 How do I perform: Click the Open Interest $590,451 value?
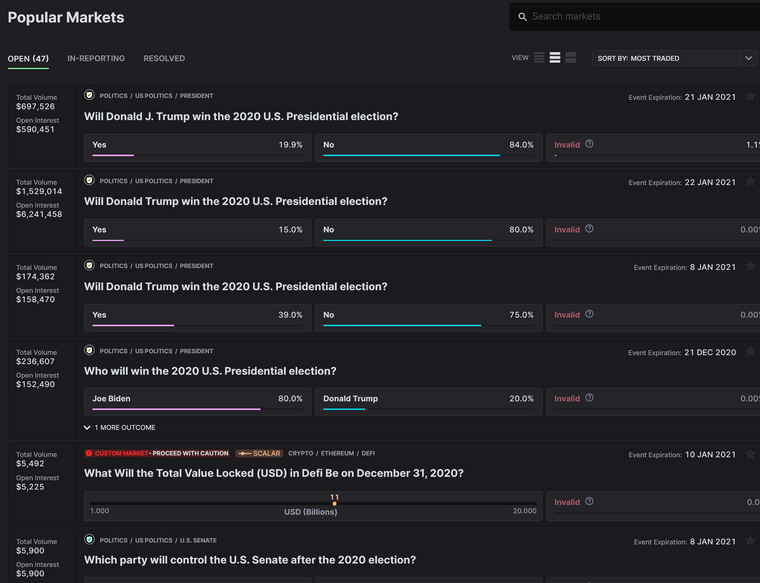pyautogui.click(x=35, y=129)
